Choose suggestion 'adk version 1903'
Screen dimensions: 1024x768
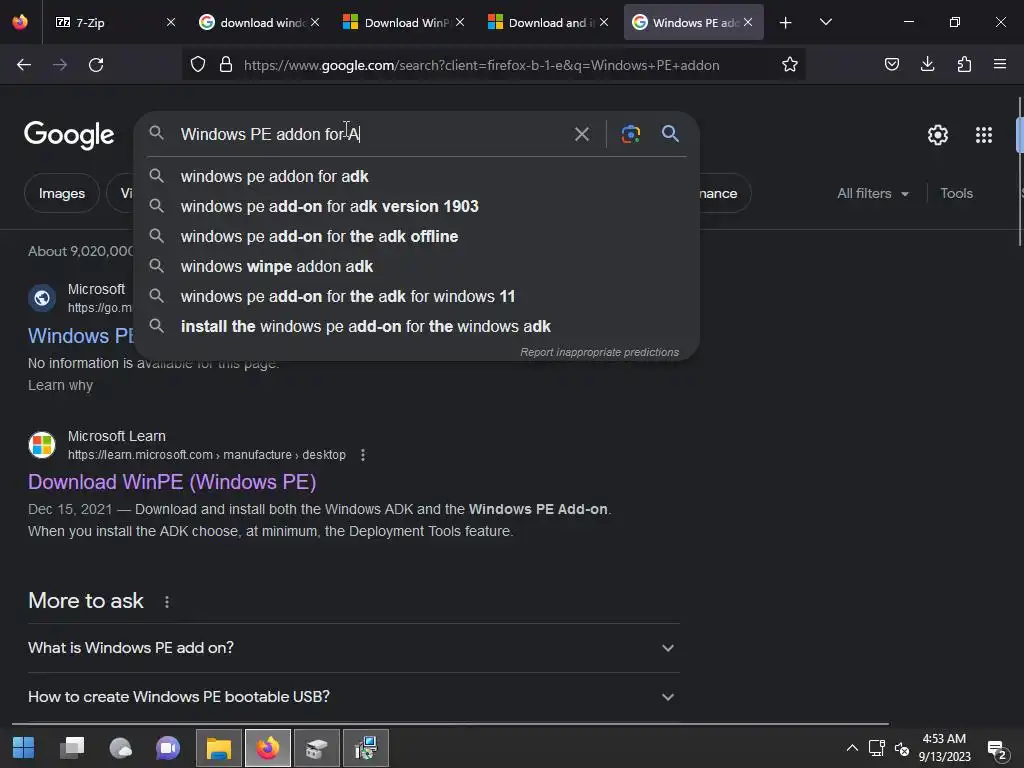click(x=417, y=206)
